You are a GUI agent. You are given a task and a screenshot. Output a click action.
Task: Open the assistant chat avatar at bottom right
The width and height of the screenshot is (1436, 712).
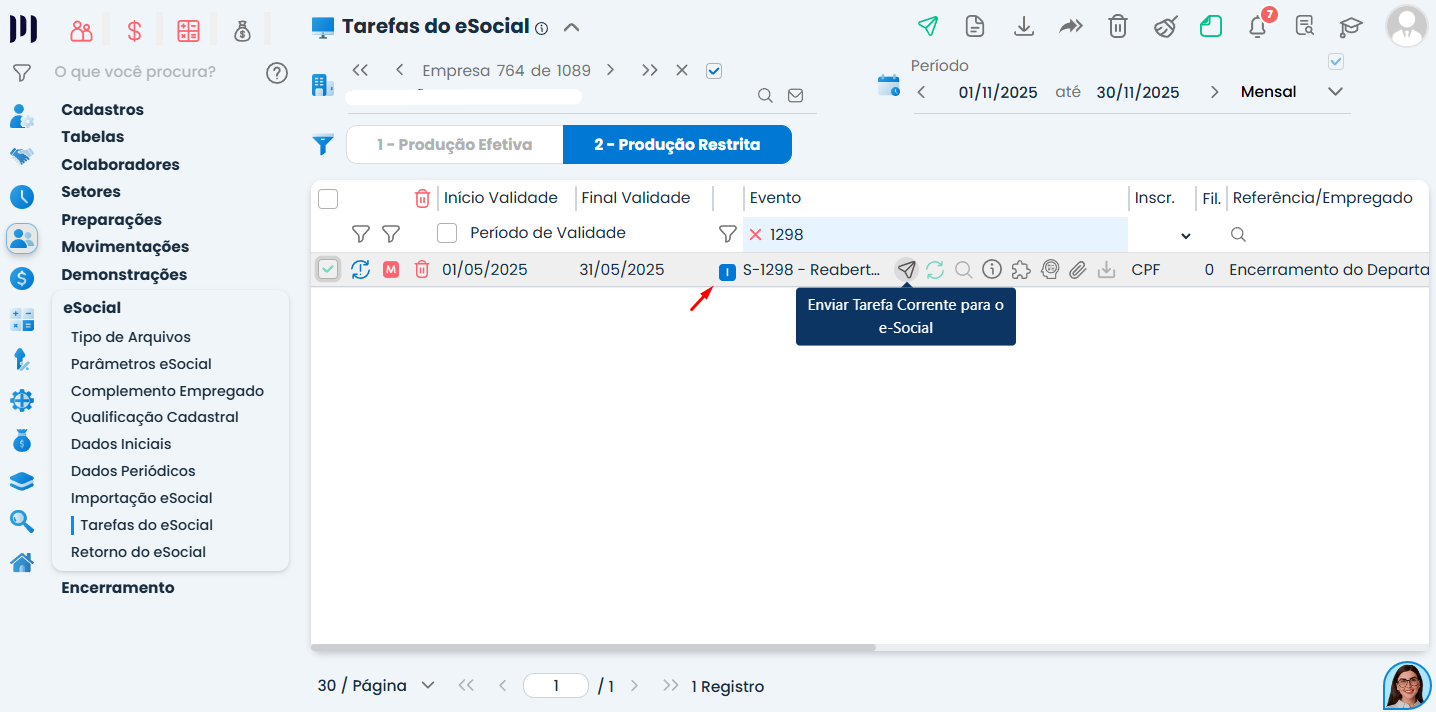coord(1407,686)
